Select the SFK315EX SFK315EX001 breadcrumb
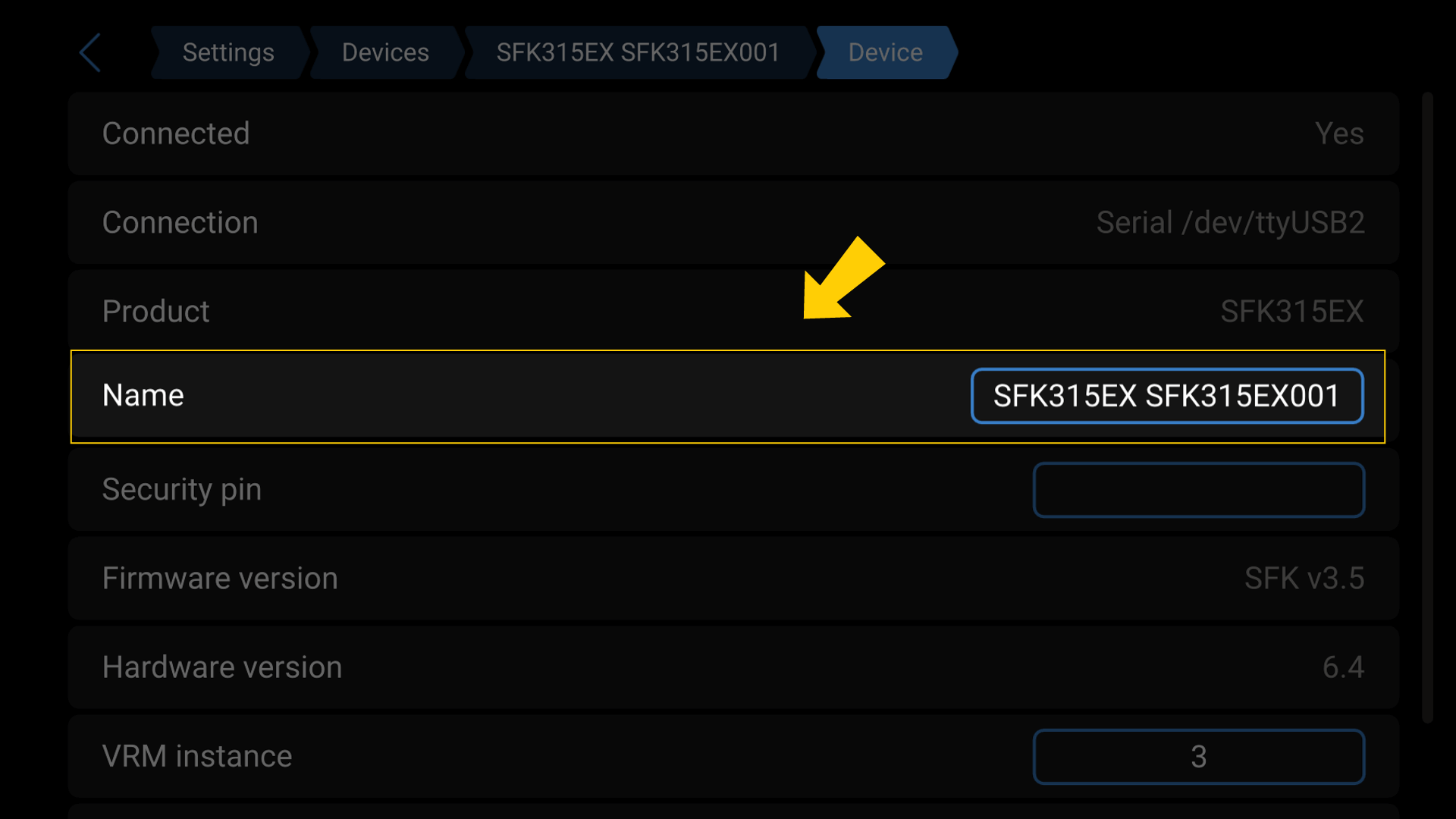This screenshot has height=819, width=1456. pos(637,52)
